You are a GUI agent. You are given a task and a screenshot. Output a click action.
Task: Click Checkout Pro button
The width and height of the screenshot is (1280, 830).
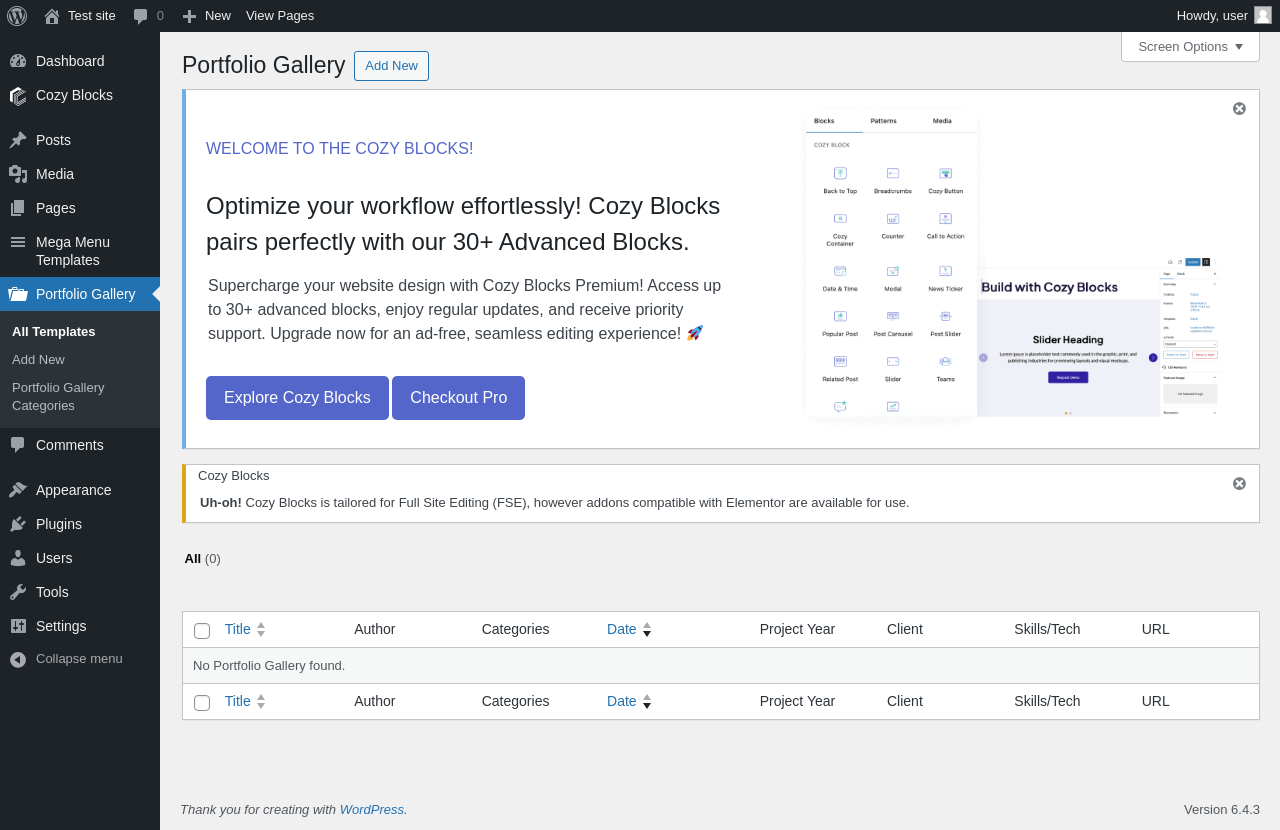pyautogui.click(x=458, y=398)
